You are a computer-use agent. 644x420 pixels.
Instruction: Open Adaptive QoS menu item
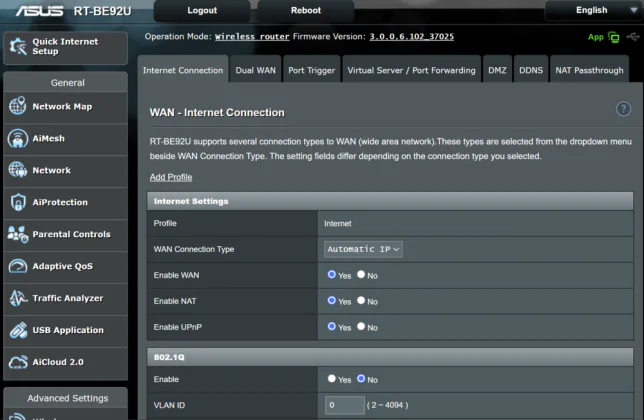[x=66, y=266]
